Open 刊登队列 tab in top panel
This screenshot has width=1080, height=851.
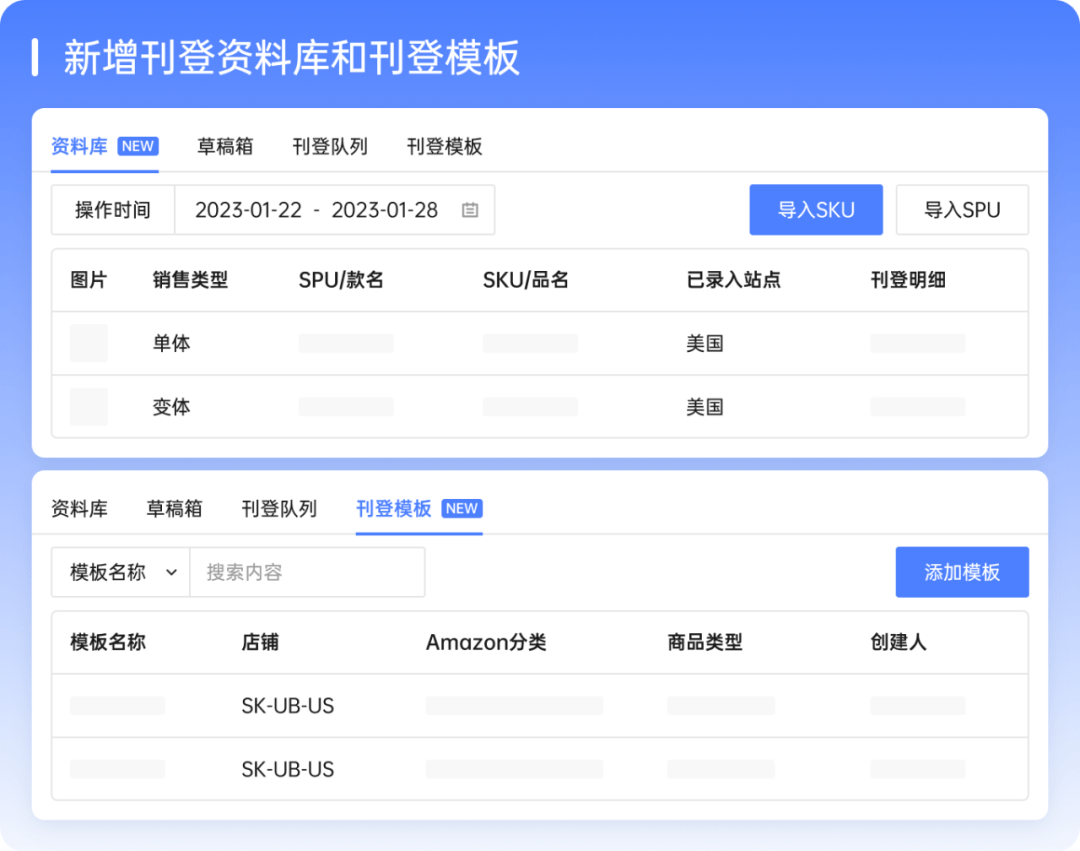coord(330,147)
